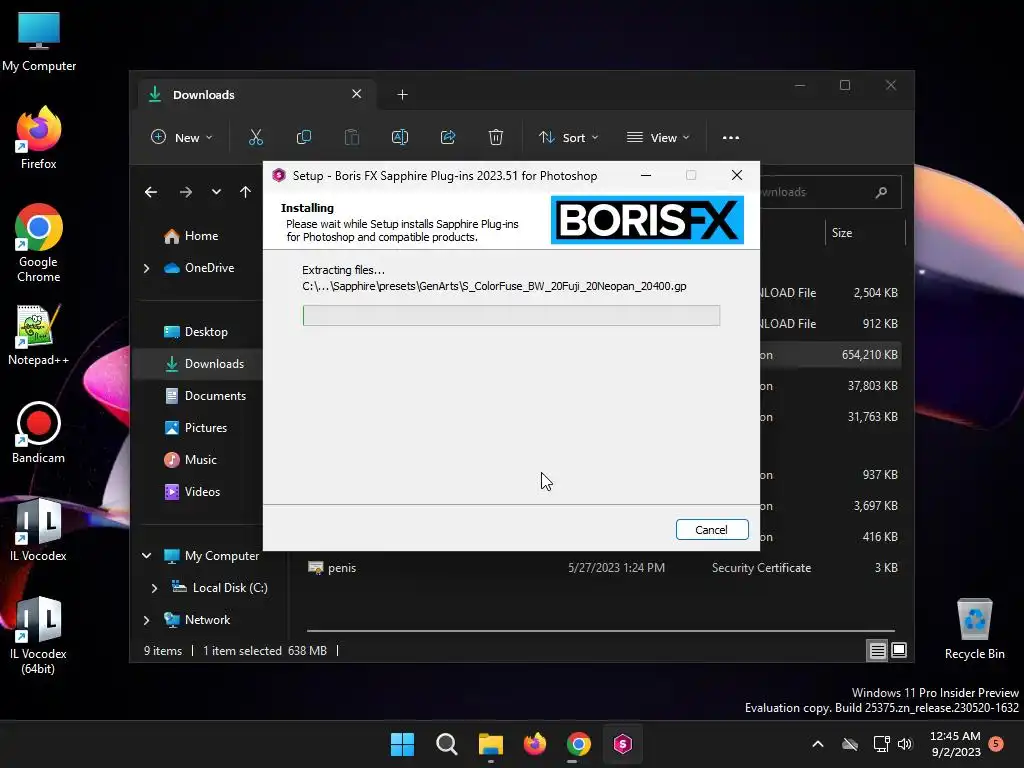This screenshot has height=768, width=1024.
Task: Click the Rename icon in Explorer toolbar
Action: [x=400, y=138]
